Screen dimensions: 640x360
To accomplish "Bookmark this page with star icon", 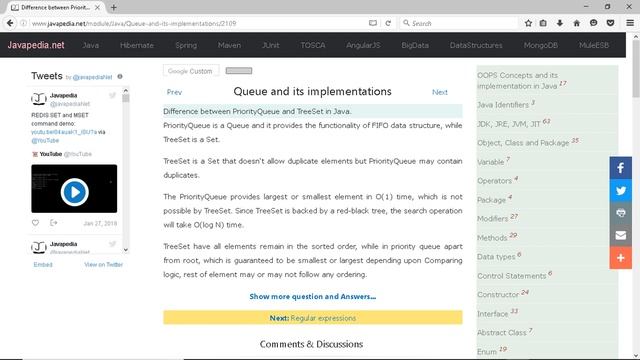I will pos(528,23).
